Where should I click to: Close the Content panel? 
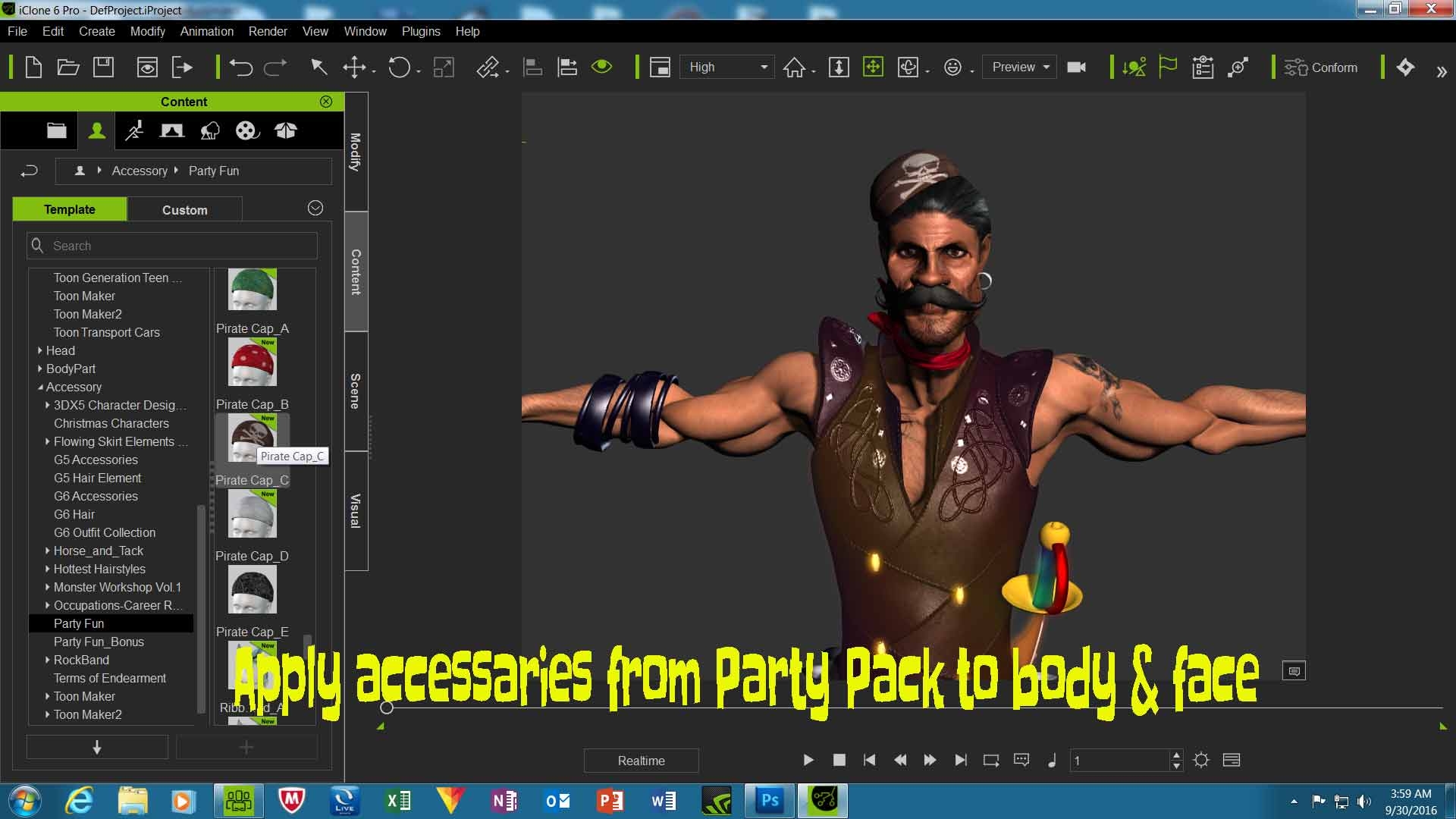coord(326,102)
